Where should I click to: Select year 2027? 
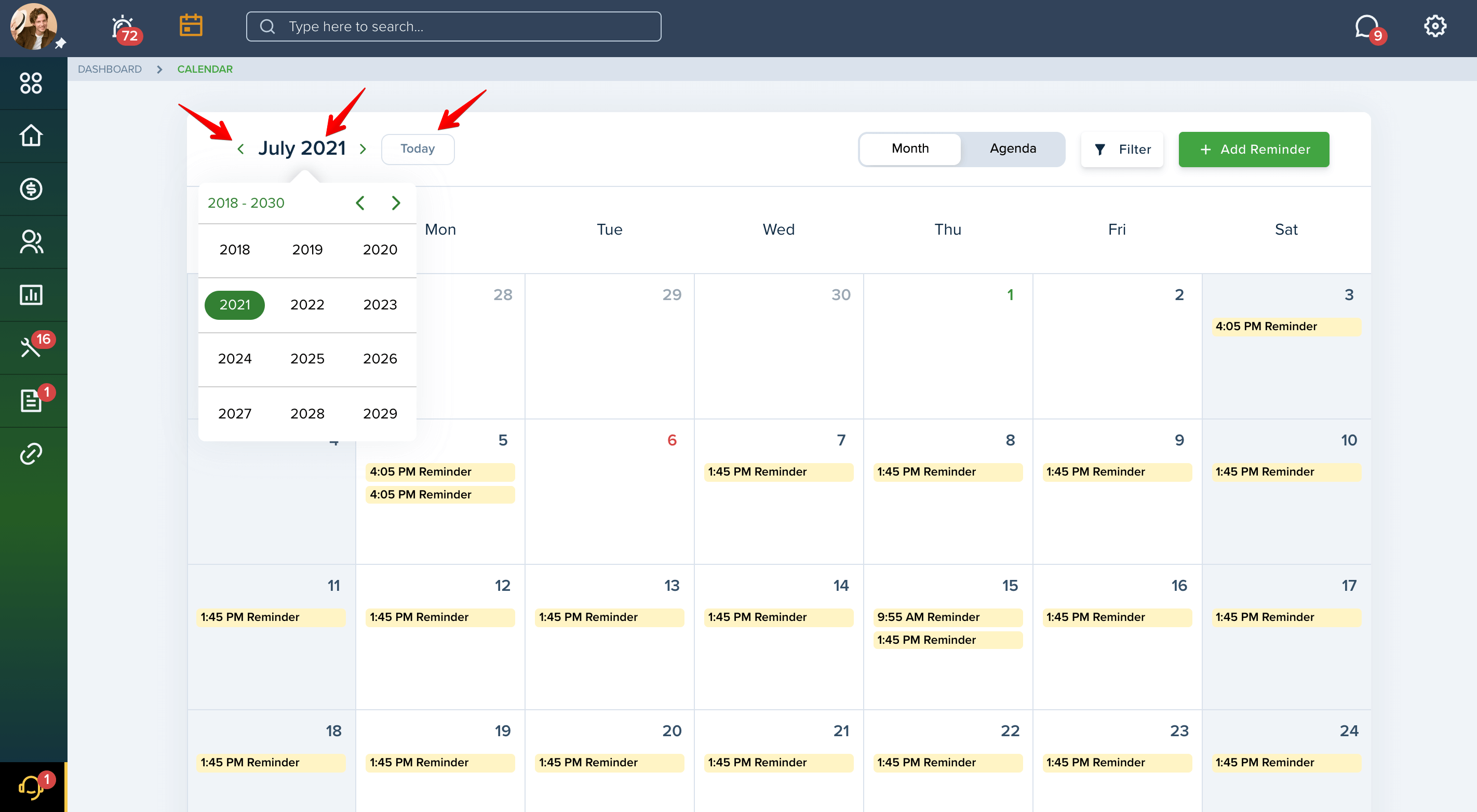(235, 414)
